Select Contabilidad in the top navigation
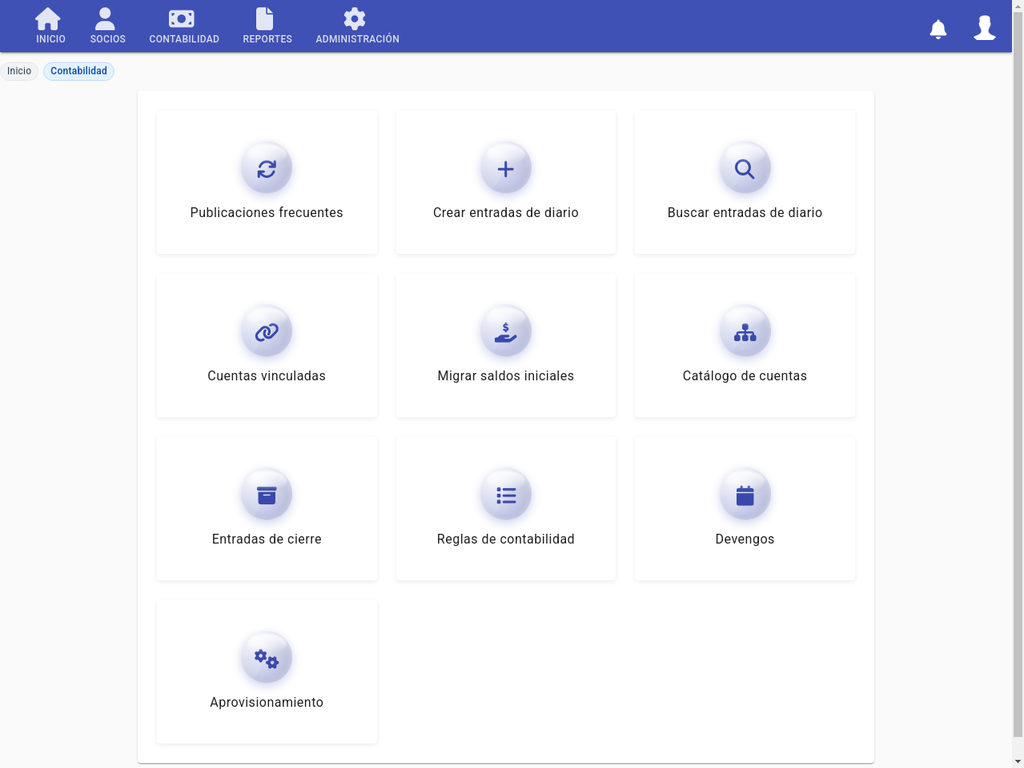1024x768 pixels. (184, 27)
